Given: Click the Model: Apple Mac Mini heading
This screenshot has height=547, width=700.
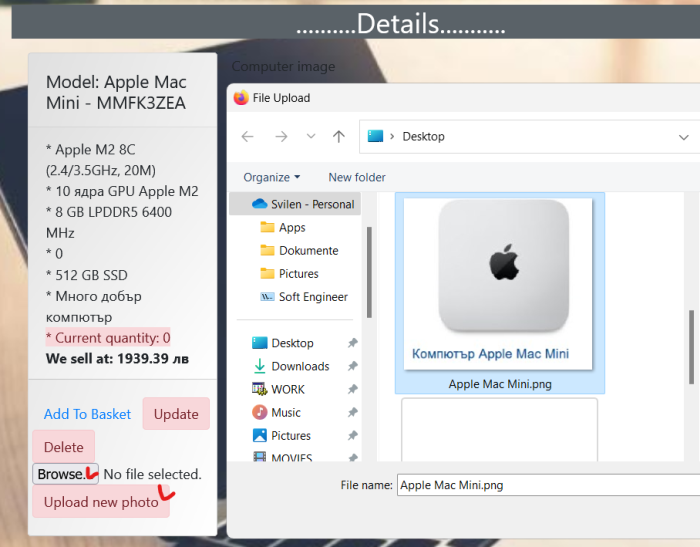Looking at the screenshot, I should click(x=117, y=92).
